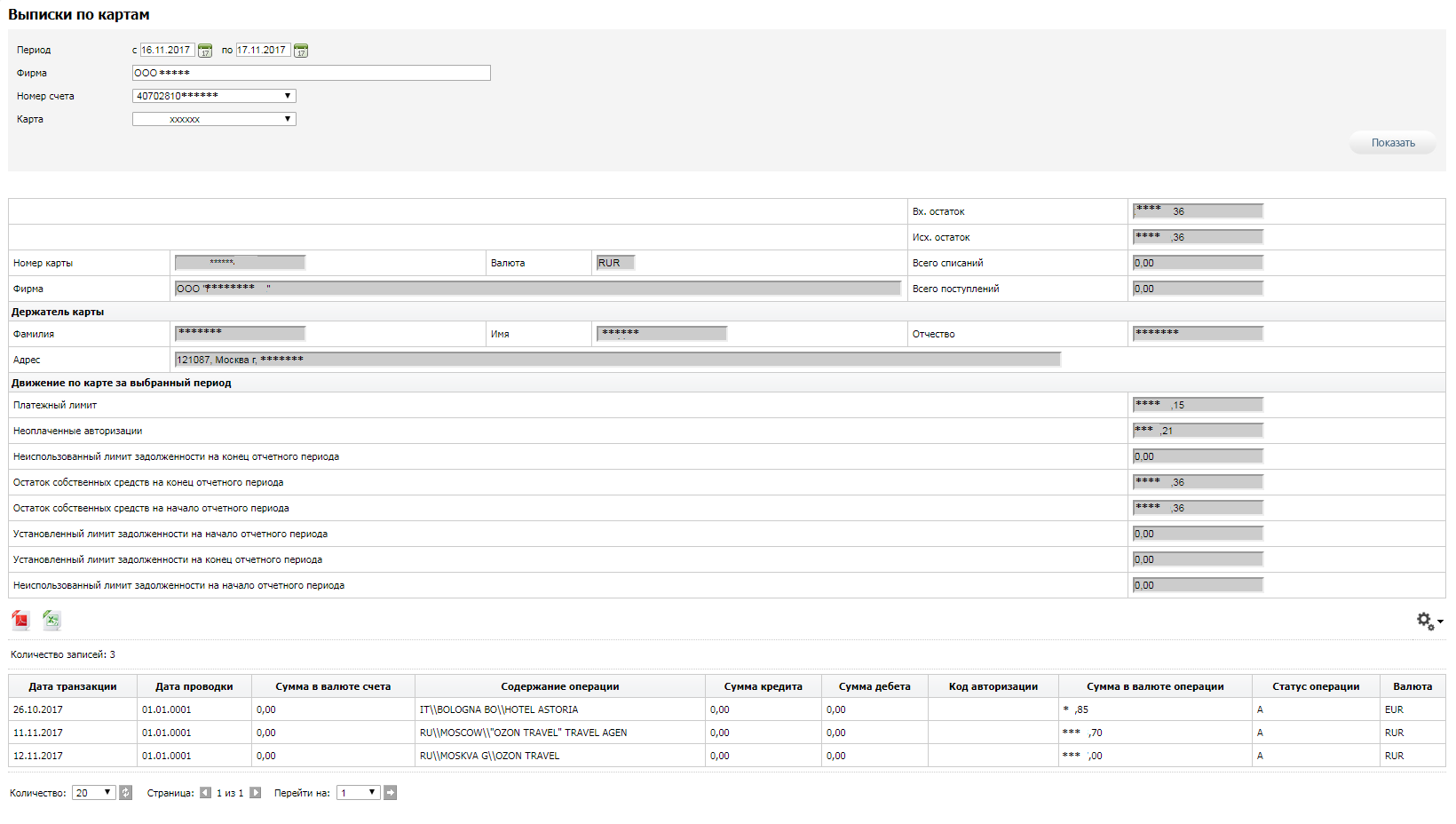The height and width of the screenshot is (824, 1456).
Task: Click Содержание операции column header
Action: tap(560, 686)
